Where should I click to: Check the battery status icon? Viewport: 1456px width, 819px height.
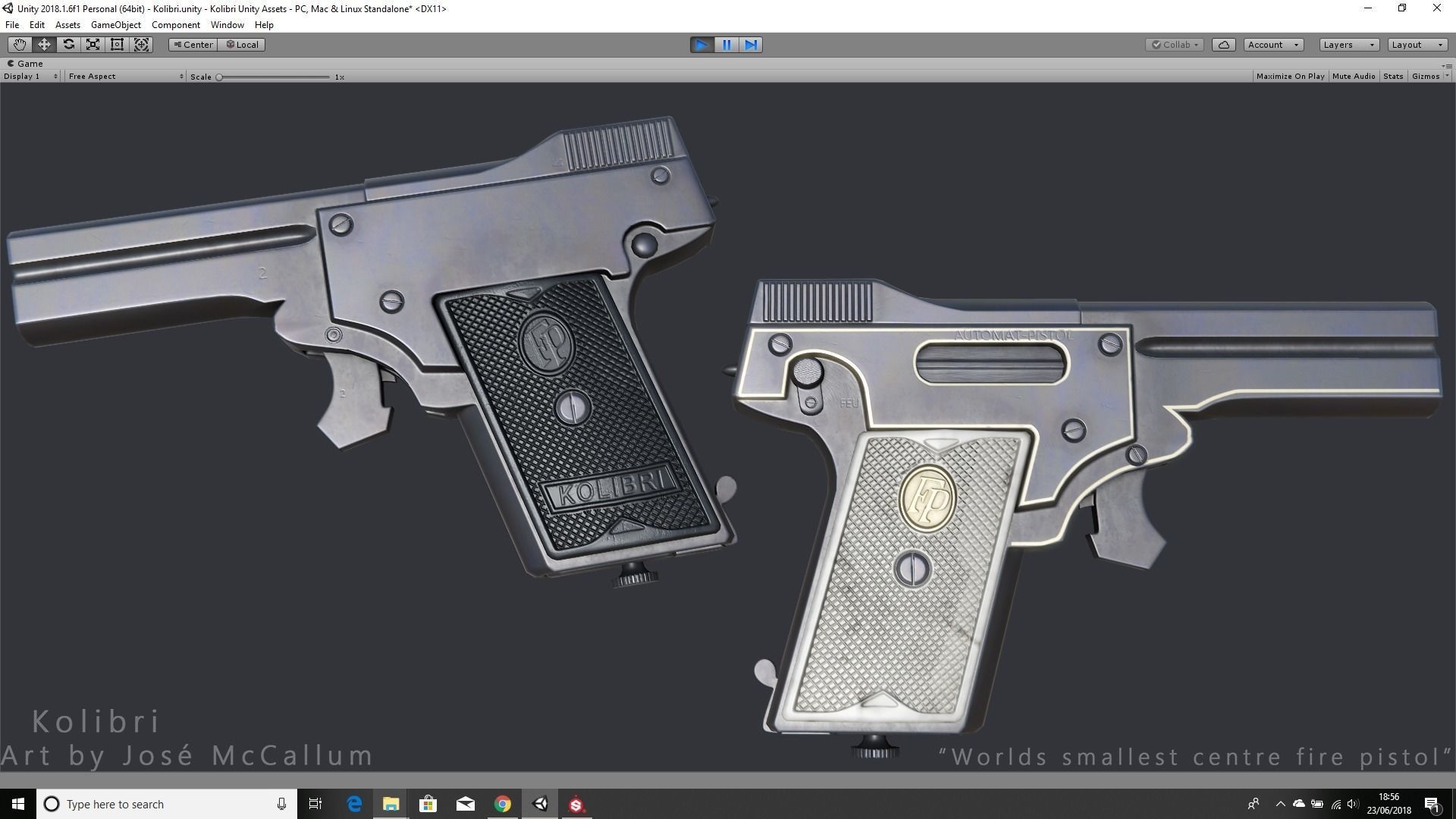1317,804
